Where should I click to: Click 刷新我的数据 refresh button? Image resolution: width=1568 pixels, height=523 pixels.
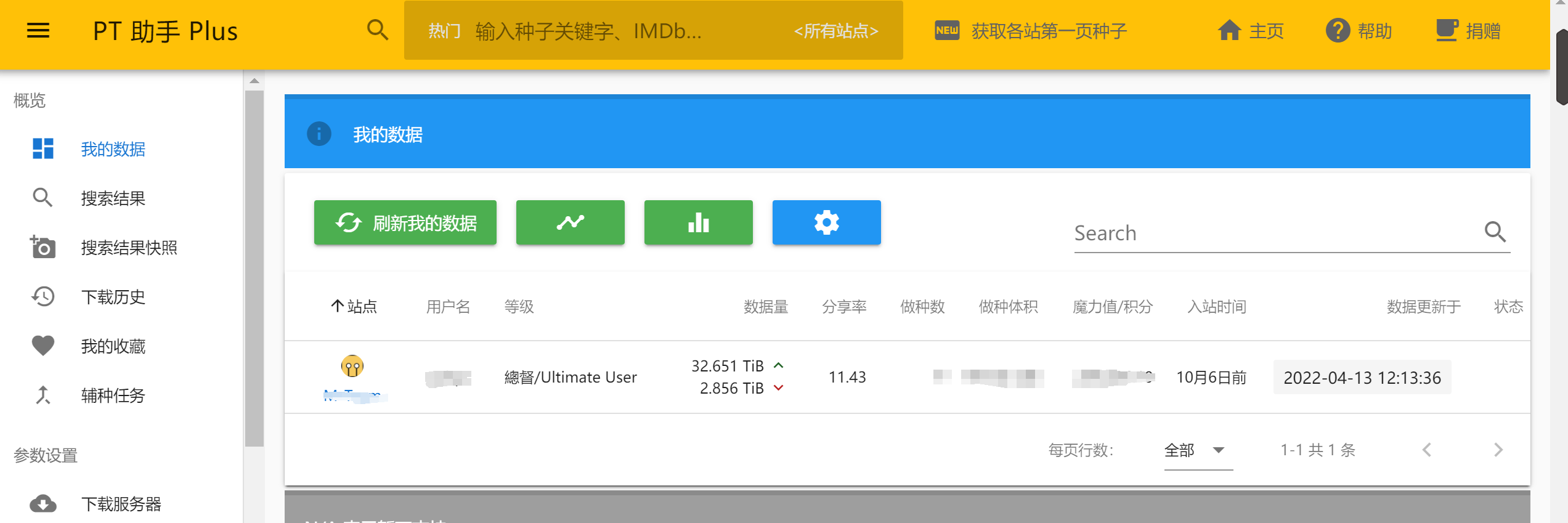point(405,222)
